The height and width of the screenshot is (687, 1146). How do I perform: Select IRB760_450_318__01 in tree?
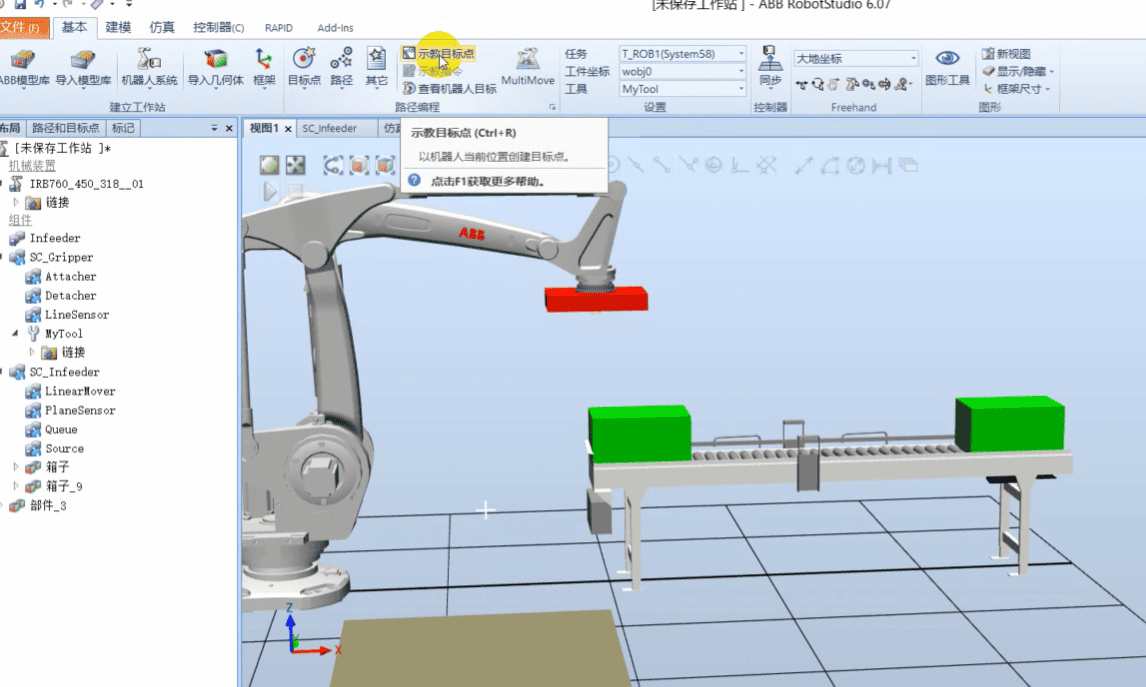[x=77, y=183]
